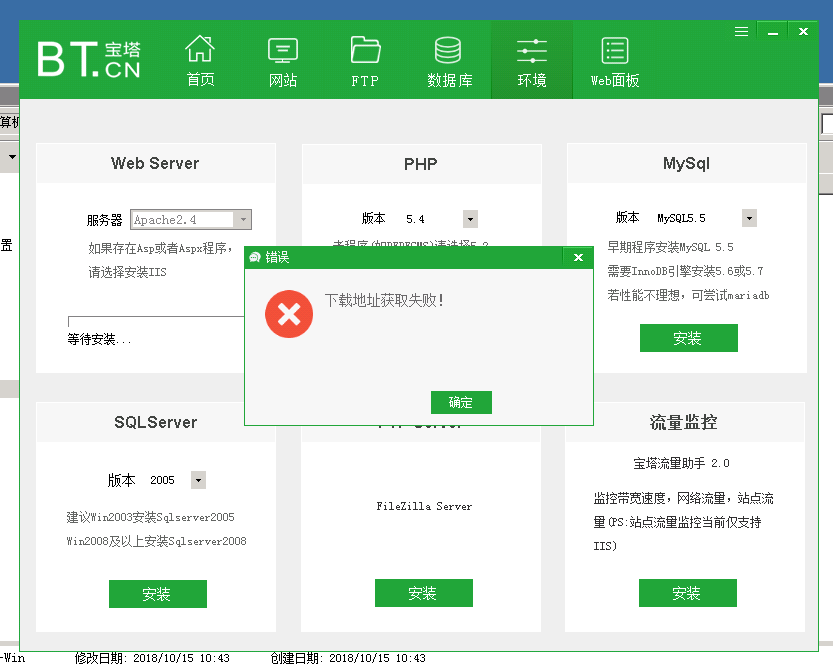Minimize the BT panel window
The width and height of the screenshot is (833, 667).
click(773, 32)
